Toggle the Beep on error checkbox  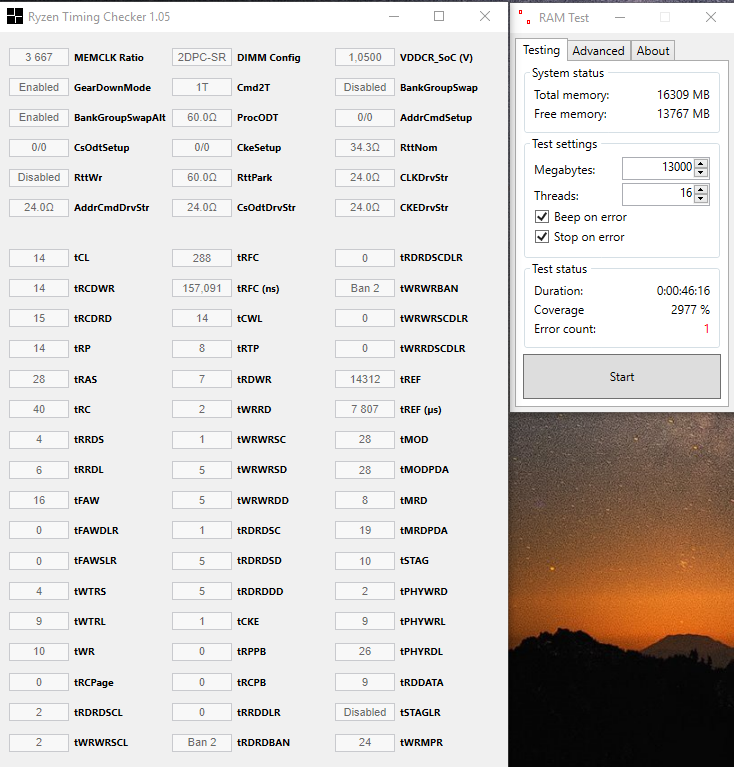(542, 217)
